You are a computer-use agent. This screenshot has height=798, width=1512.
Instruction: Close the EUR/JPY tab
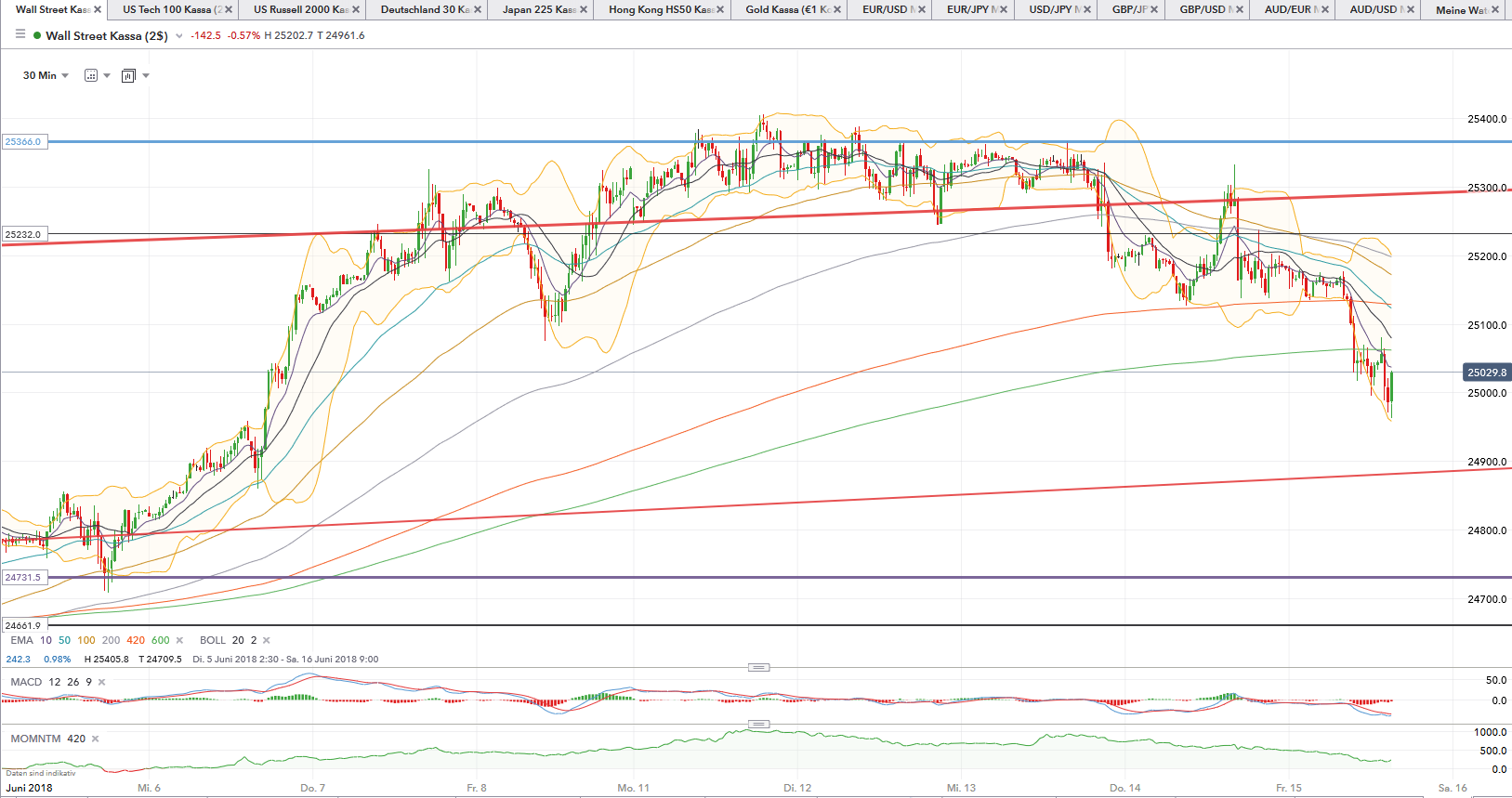1004,9
